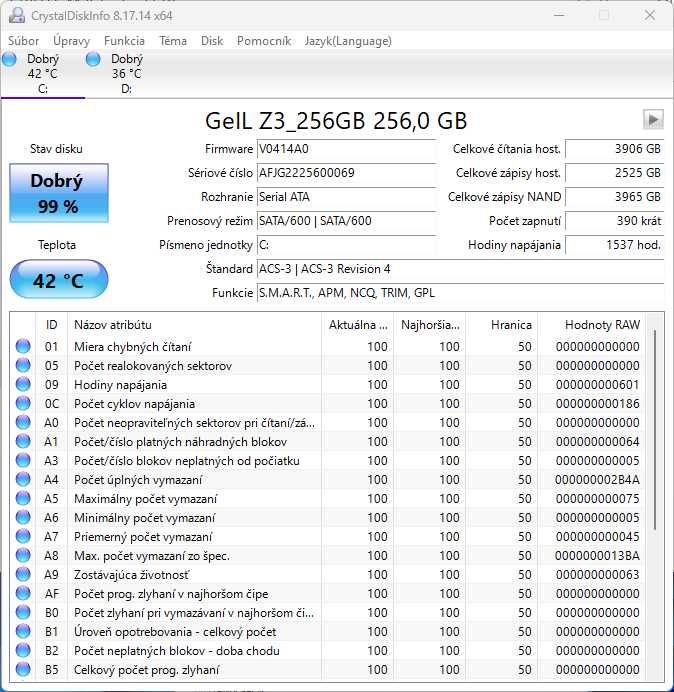Click the Funkcie field with S.M.A.R.T., APM

coord(460,293)
